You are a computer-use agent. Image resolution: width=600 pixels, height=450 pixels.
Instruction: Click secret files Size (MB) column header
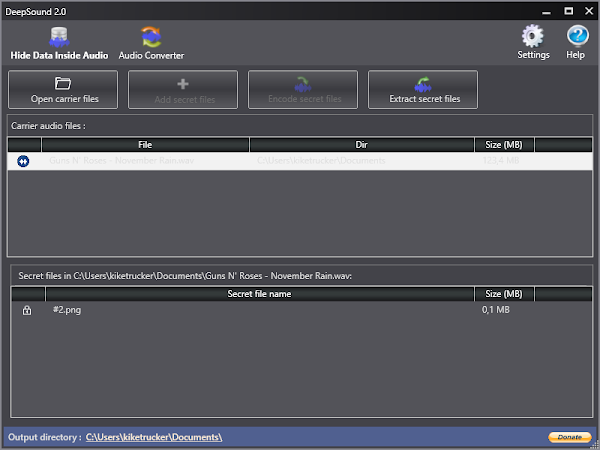[x=504, y=294]
